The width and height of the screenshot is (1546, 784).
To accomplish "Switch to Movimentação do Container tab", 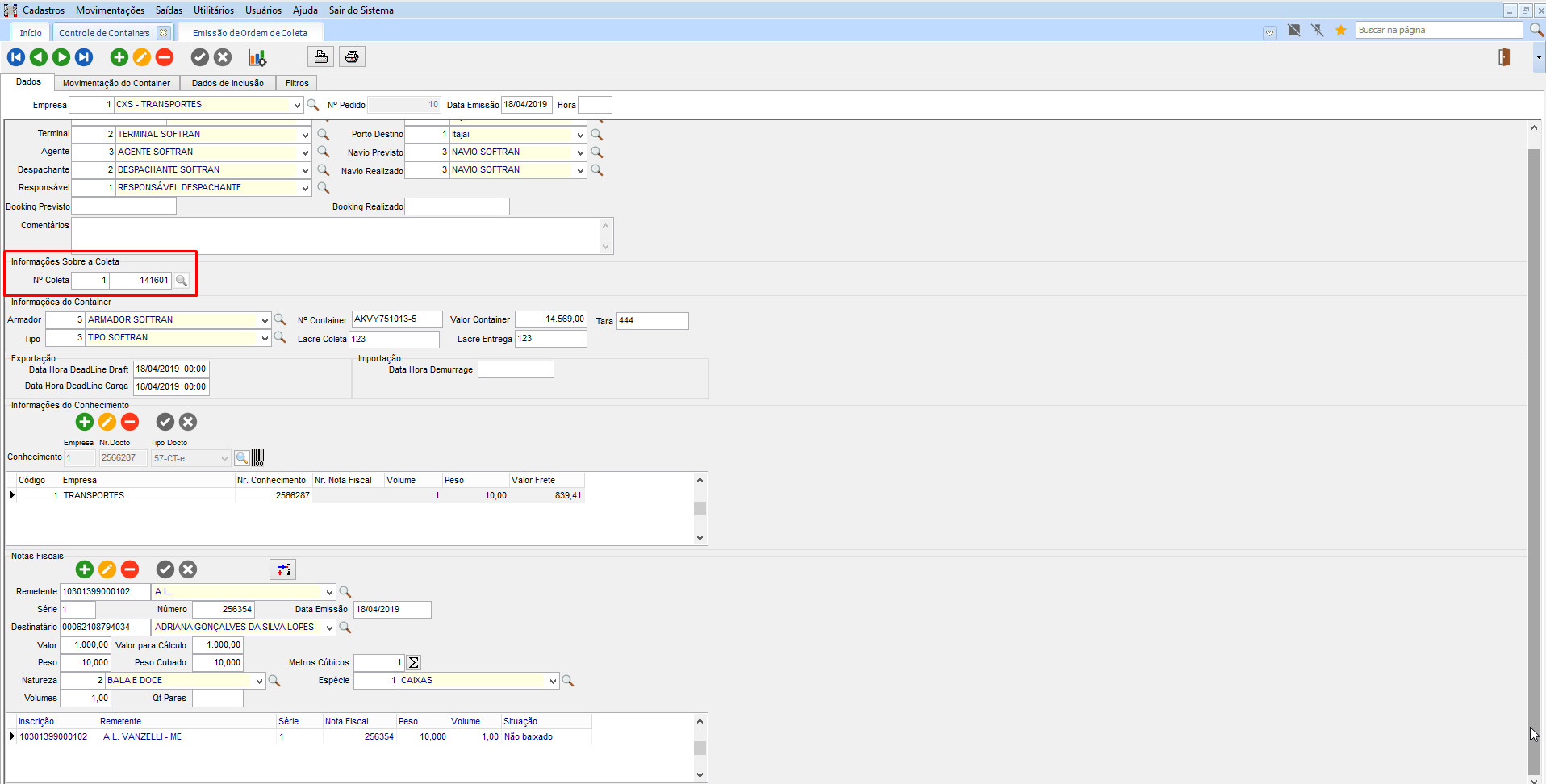I will pos(117,83).
